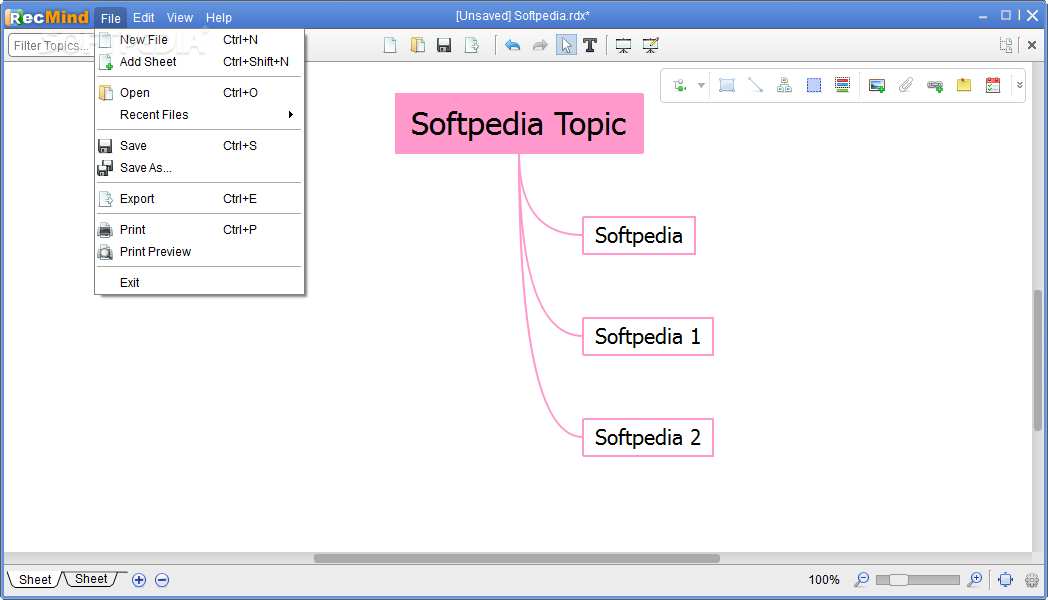Image resolution: width=1048 pixels, height=600 pixels.
Task: Choose Save As... in the File menu
Action: click(199, 168)
